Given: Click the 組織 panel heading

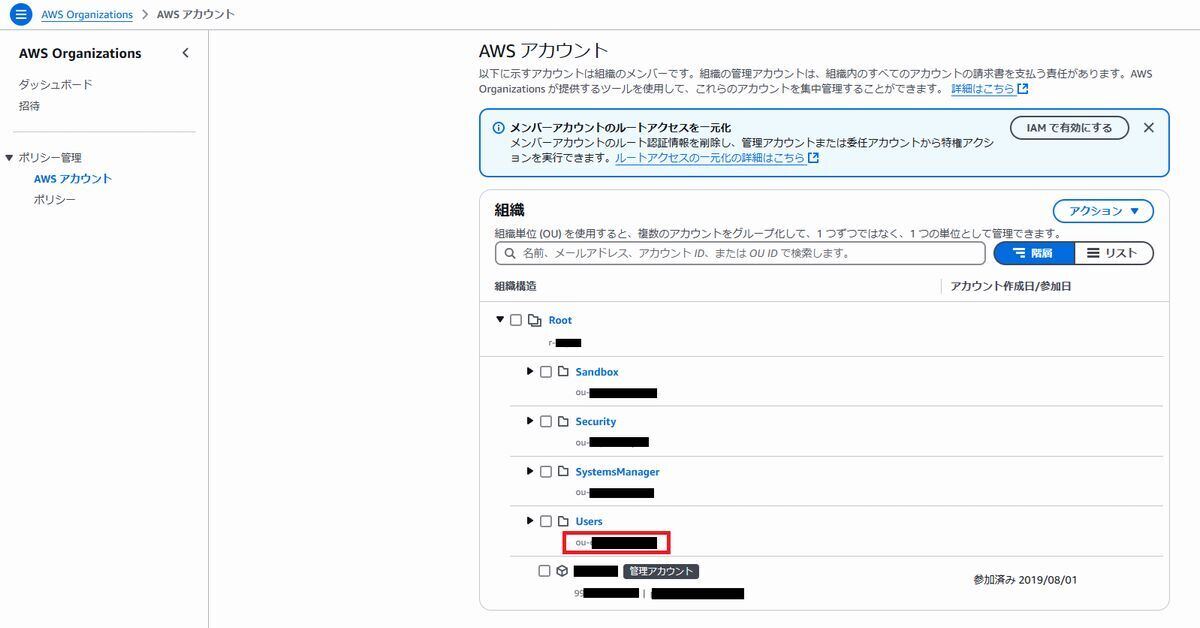Looking at the screenshot, I should [509, 210].
